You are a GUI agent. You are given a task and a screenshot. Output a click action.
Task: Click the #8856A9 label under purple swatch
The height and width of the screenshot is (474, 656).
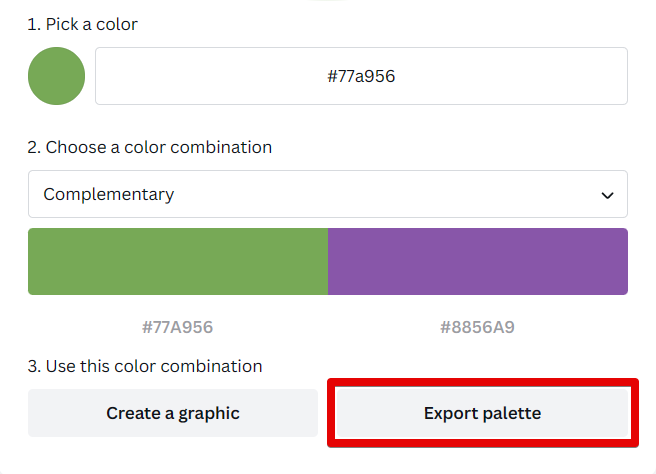pyautogui.click(x=477, y=327)
